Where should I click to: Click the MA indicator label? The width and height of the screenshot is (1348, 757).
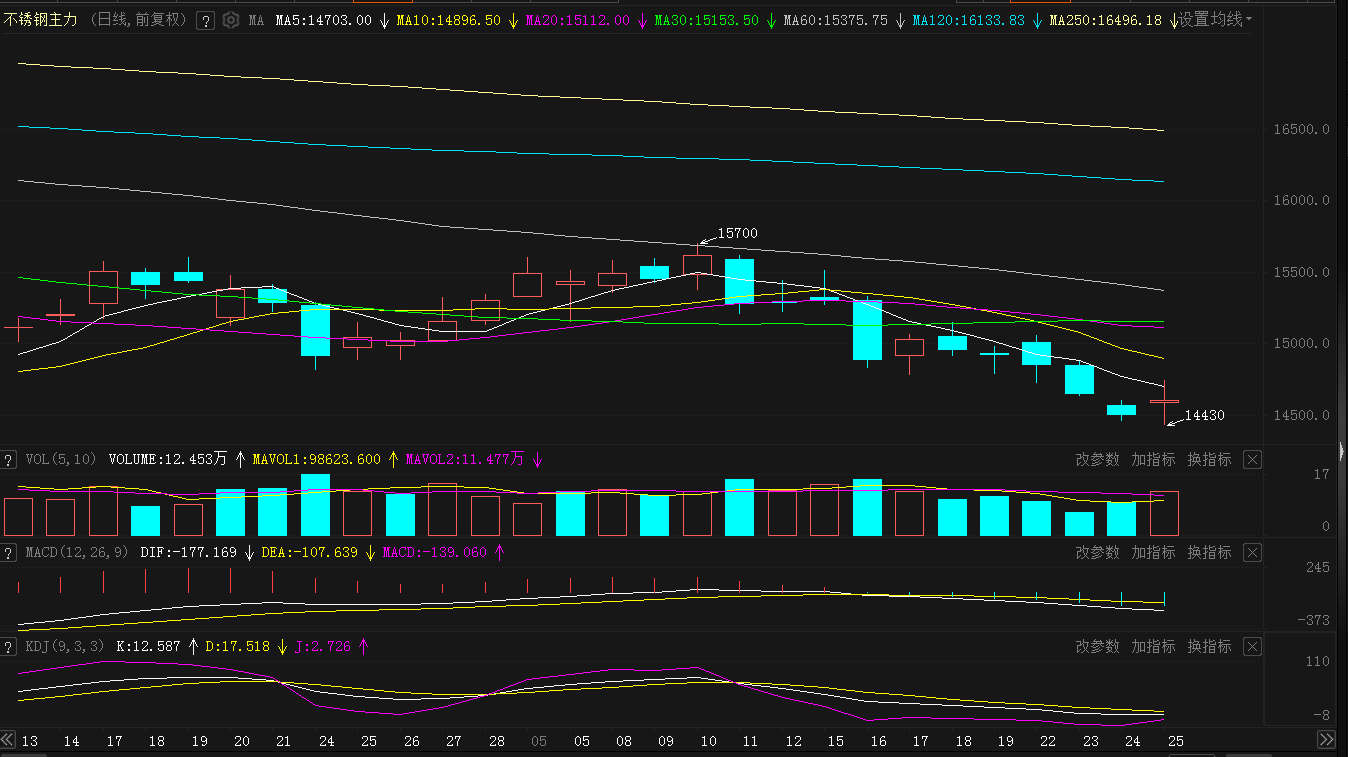(x=256, y=20)
